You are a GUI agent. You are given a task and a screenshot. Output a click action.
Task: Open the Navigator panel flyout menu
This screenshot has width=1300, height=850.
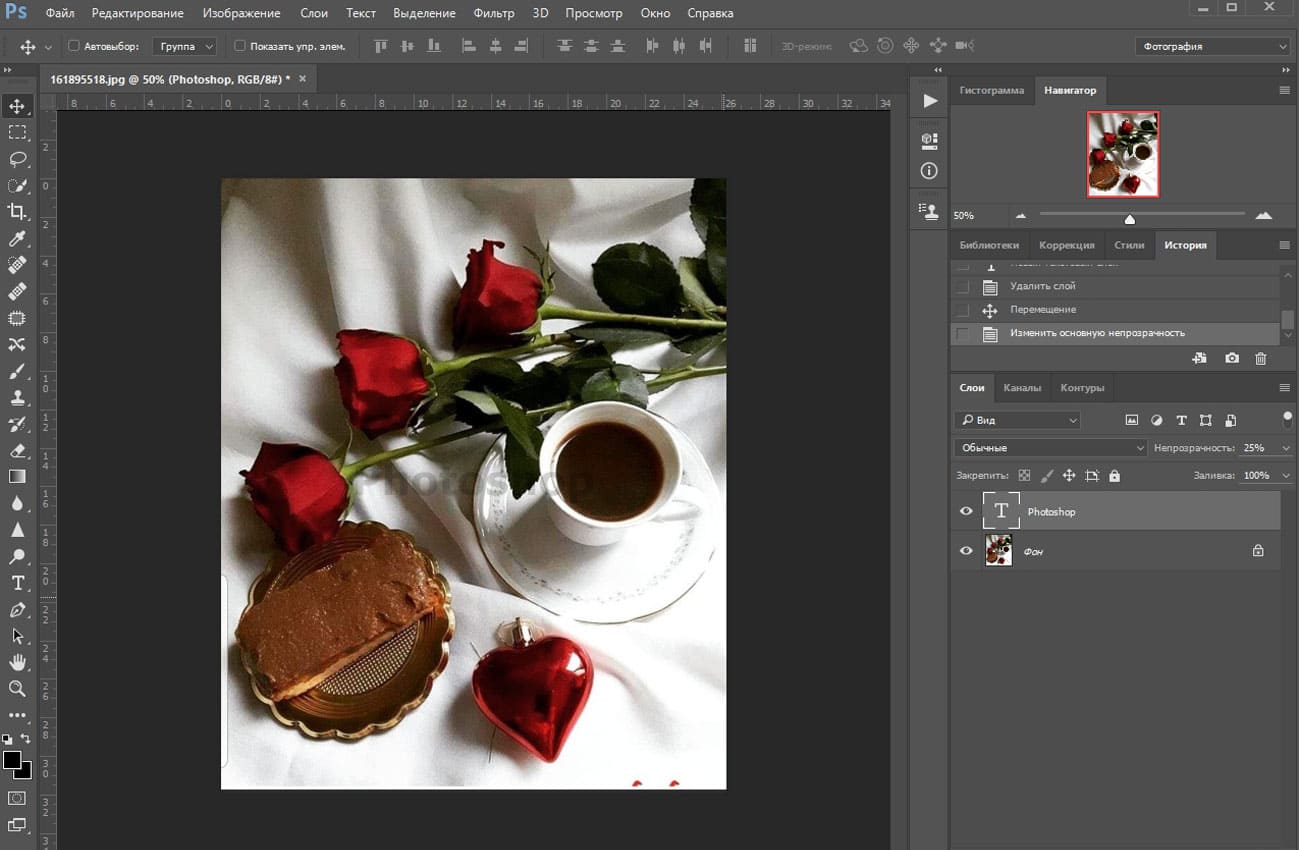pyautogui.click(x=1285, y=90)
